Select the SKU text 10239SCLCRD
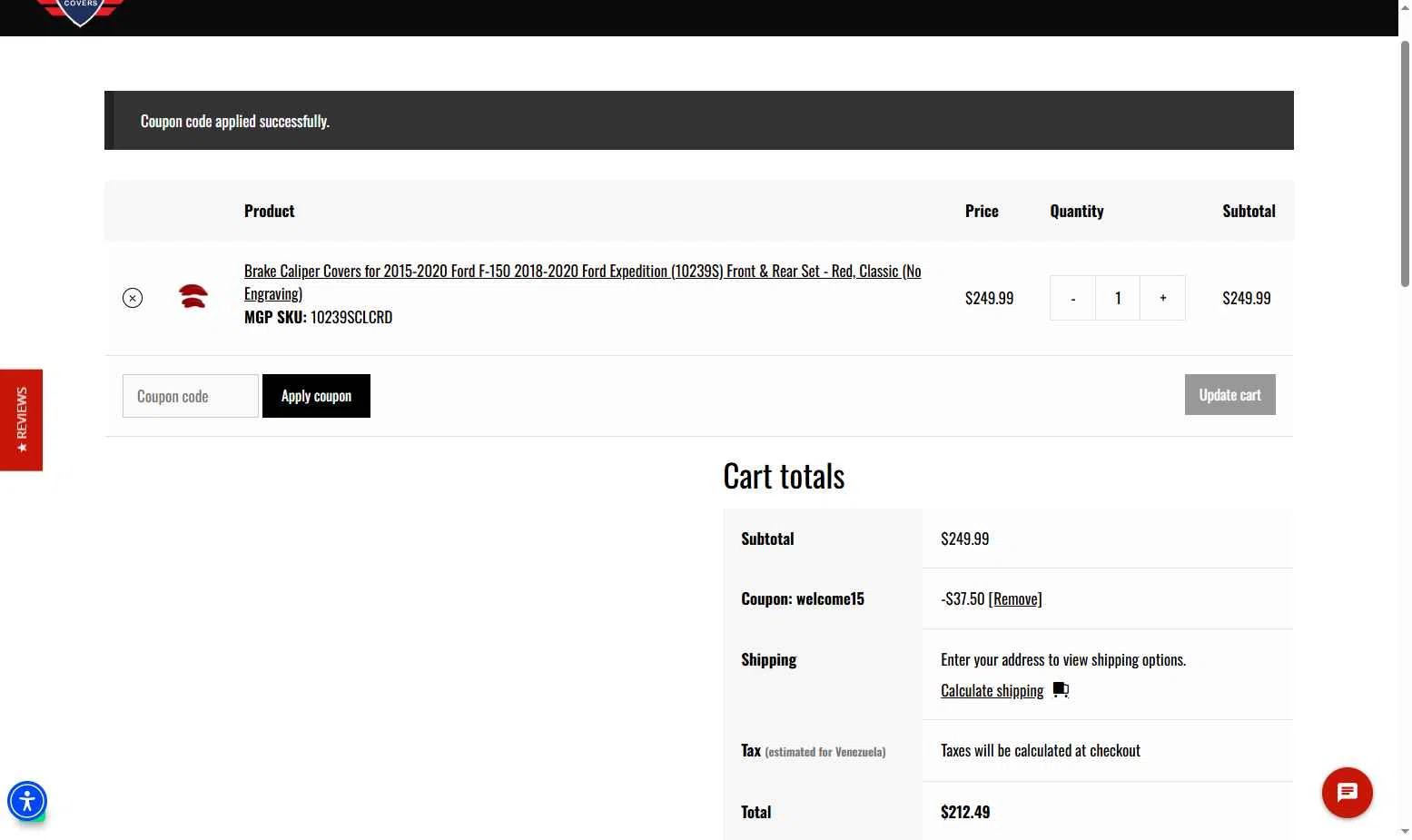Image resolution: width=1412 pixels, height=840 pixels. [351, 317]
